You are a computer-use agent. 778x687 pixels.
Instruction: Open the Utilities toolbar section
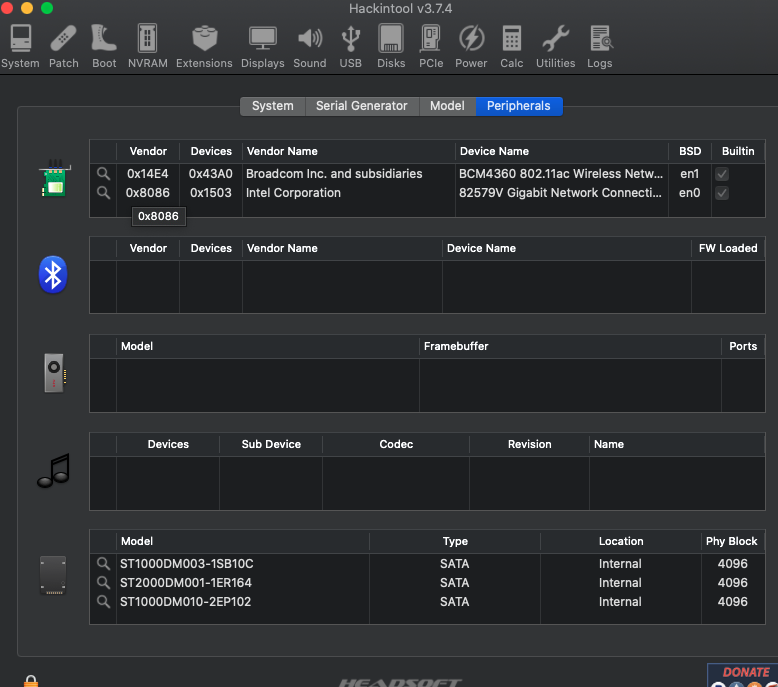[x=555, y=47]
